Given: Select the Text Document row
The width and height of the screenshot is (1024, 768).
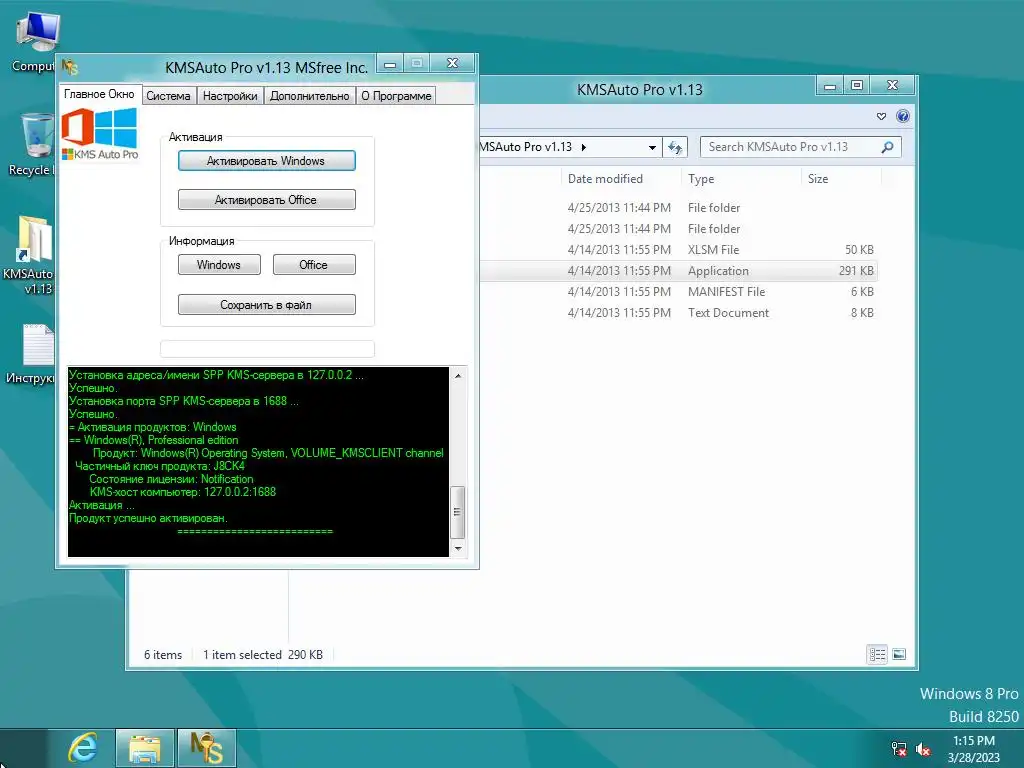Looking at the screenshot, I should (678, 312).
